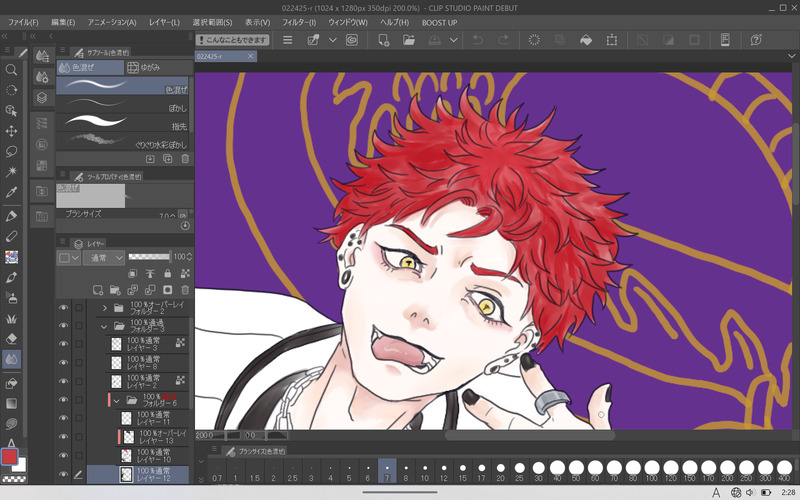Select the 指先 fingertip sub tool
800x500 pixels.
point(122,122)
